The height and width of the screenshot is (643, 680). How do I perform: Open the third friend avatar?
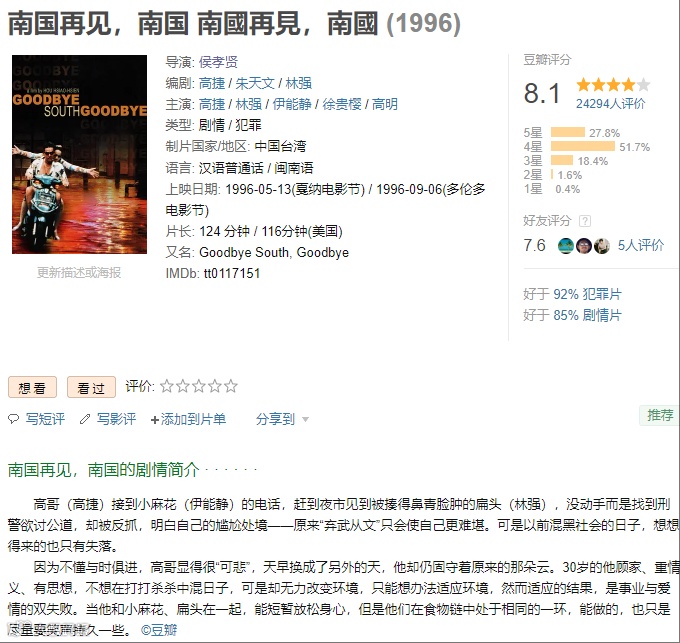[x=602, y=246]
